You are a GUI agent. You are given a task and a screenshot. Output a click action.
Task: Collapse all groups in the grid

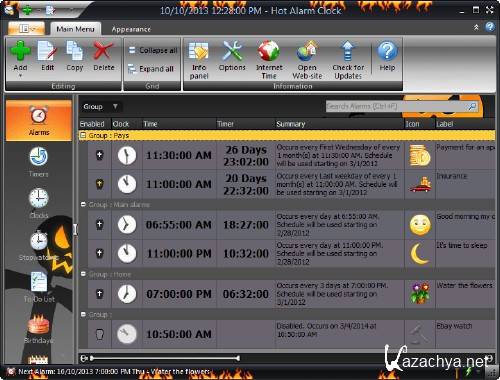[x=153, y=50]
